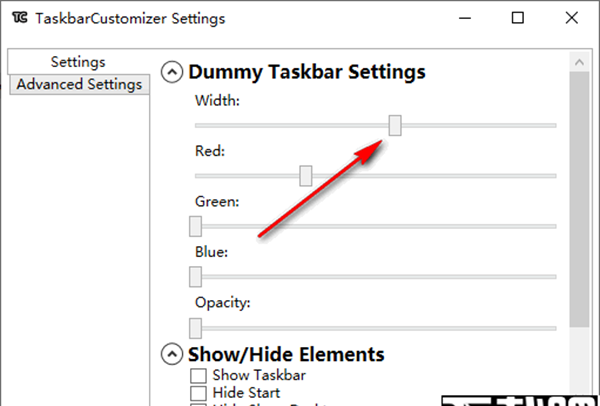
Task: Minimize the TaskbarCustomizer Settings window
Action: (x=465, y=18)
